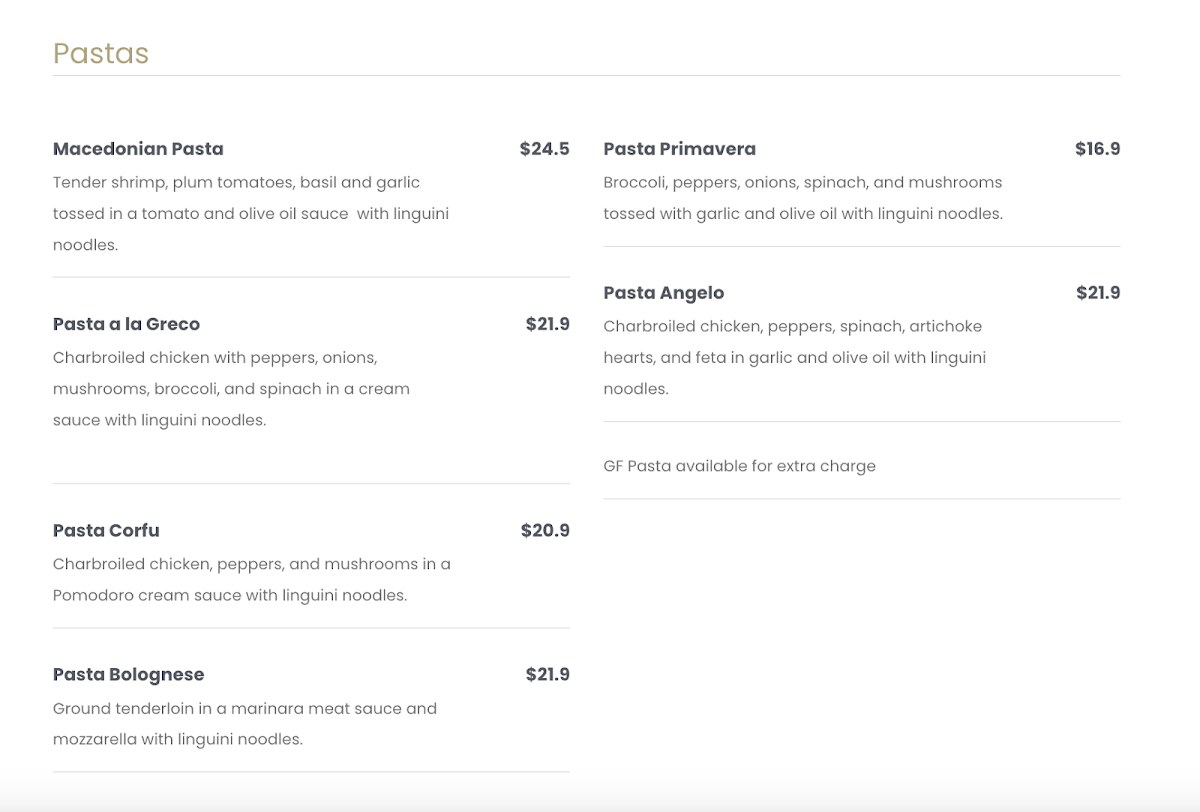Click the Pomodoro cream sauce description

click(x=251, y=579)
